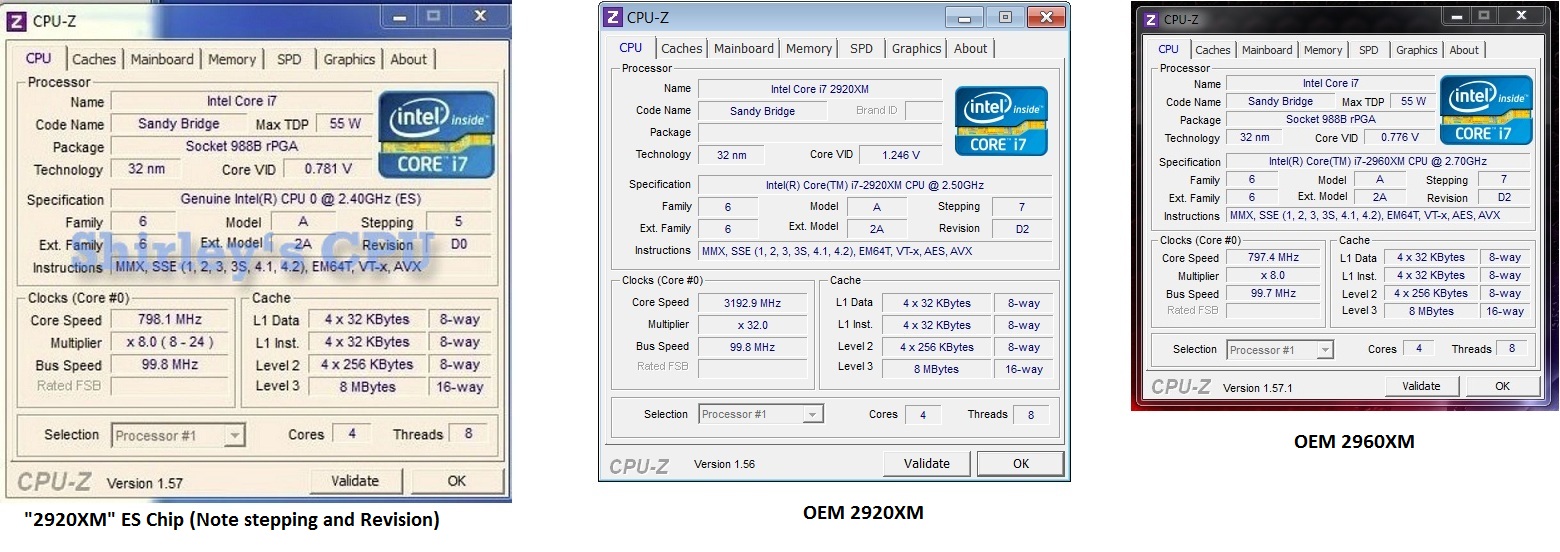Screen dimensions: 1560x552
Task: Open Graphics tab in left ES chip window
Action: [349, 59]
